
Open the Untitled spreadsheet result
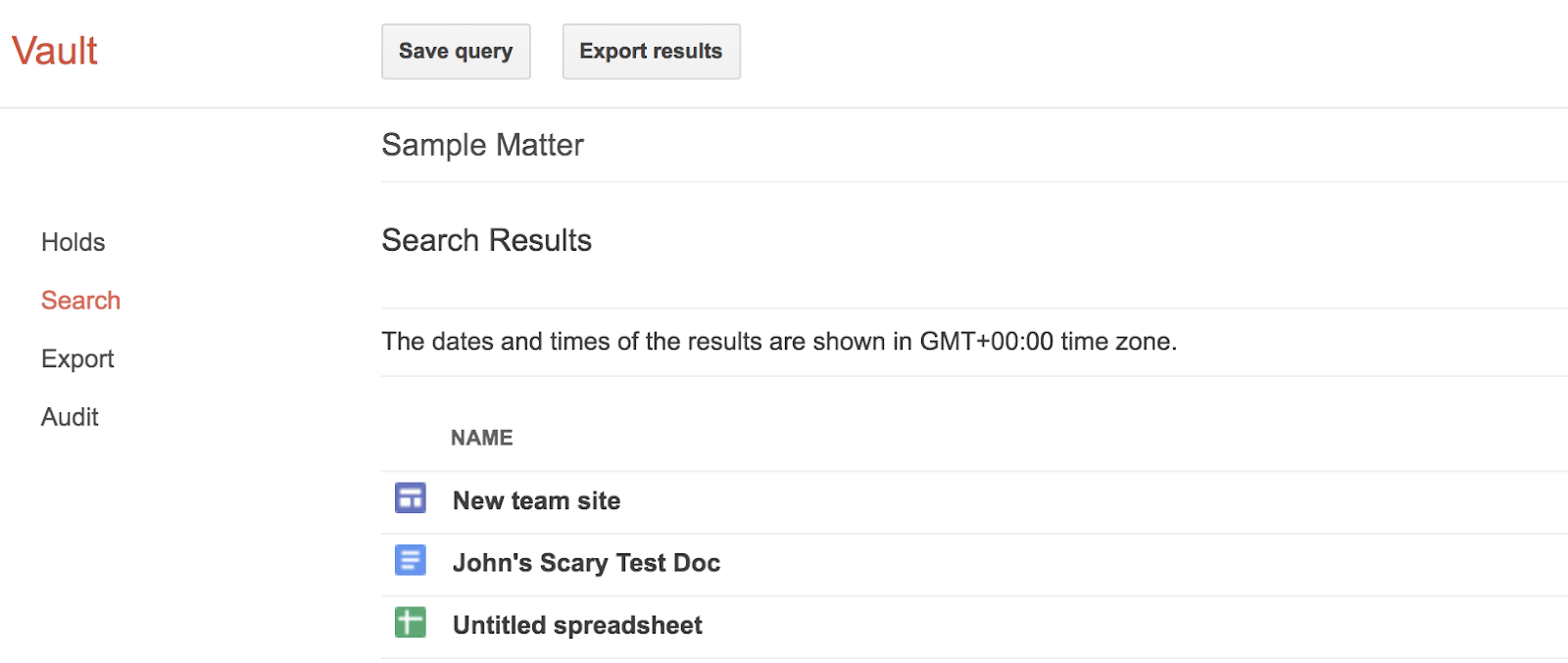tap(577, 625)
